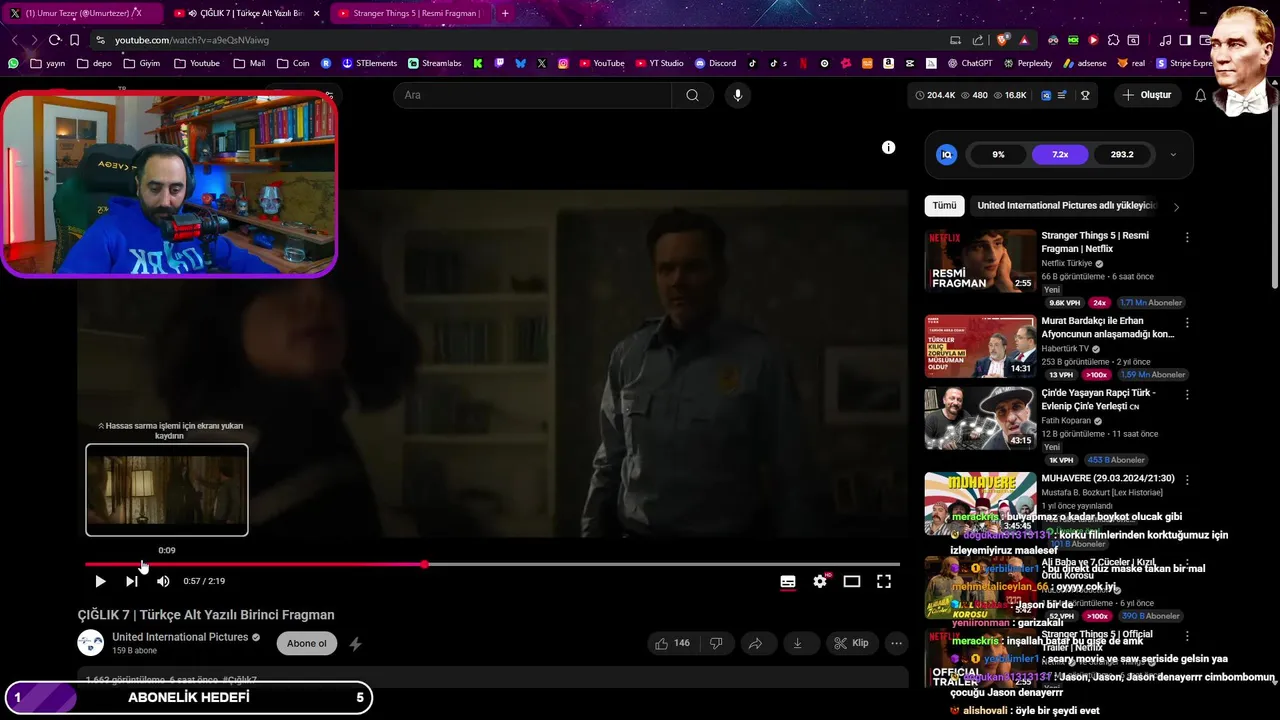Click the blue IQ icon in stats bar
Image resolution: width=1280 pixels, height=720 pixels.
[1046, 95]
